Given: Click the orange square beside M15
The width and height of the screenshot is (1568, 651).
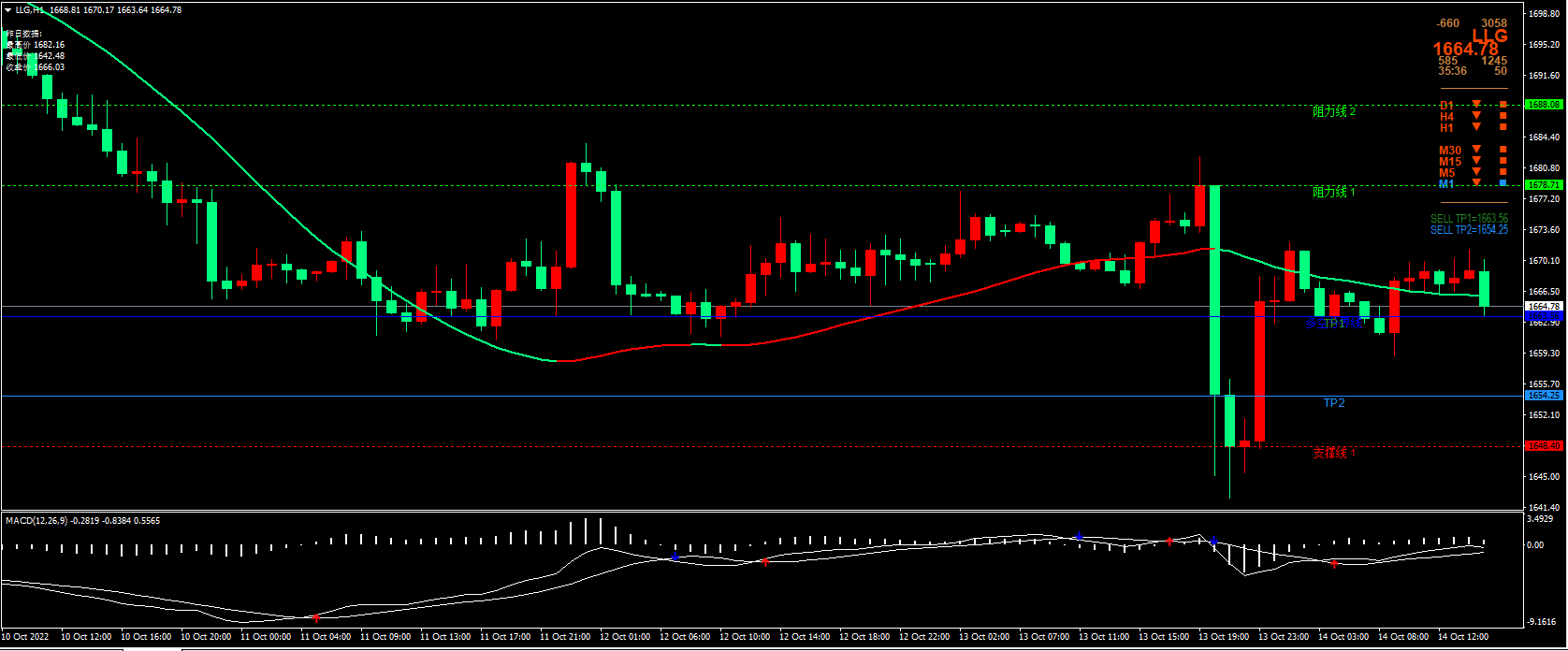Looking at the screenshot, I should tap(1503, 161).
